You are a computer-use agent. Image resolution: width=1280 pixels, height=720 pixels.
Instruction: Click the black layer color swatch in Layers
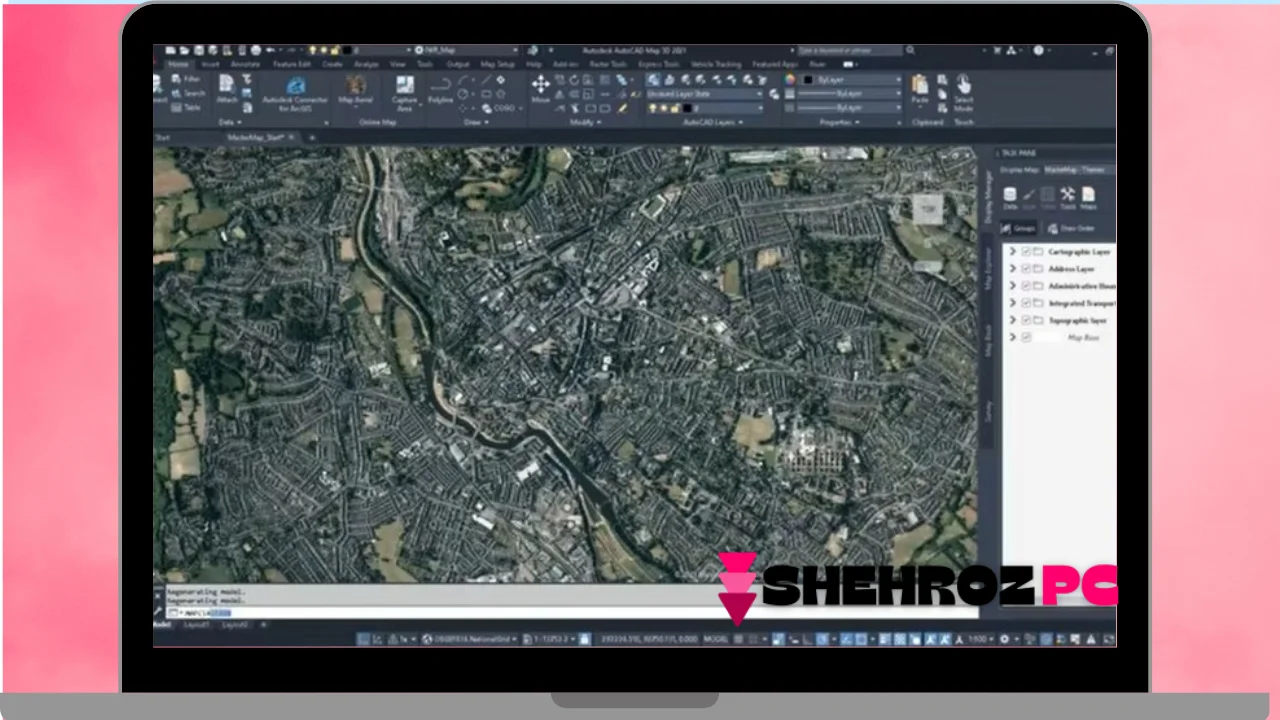688,107
